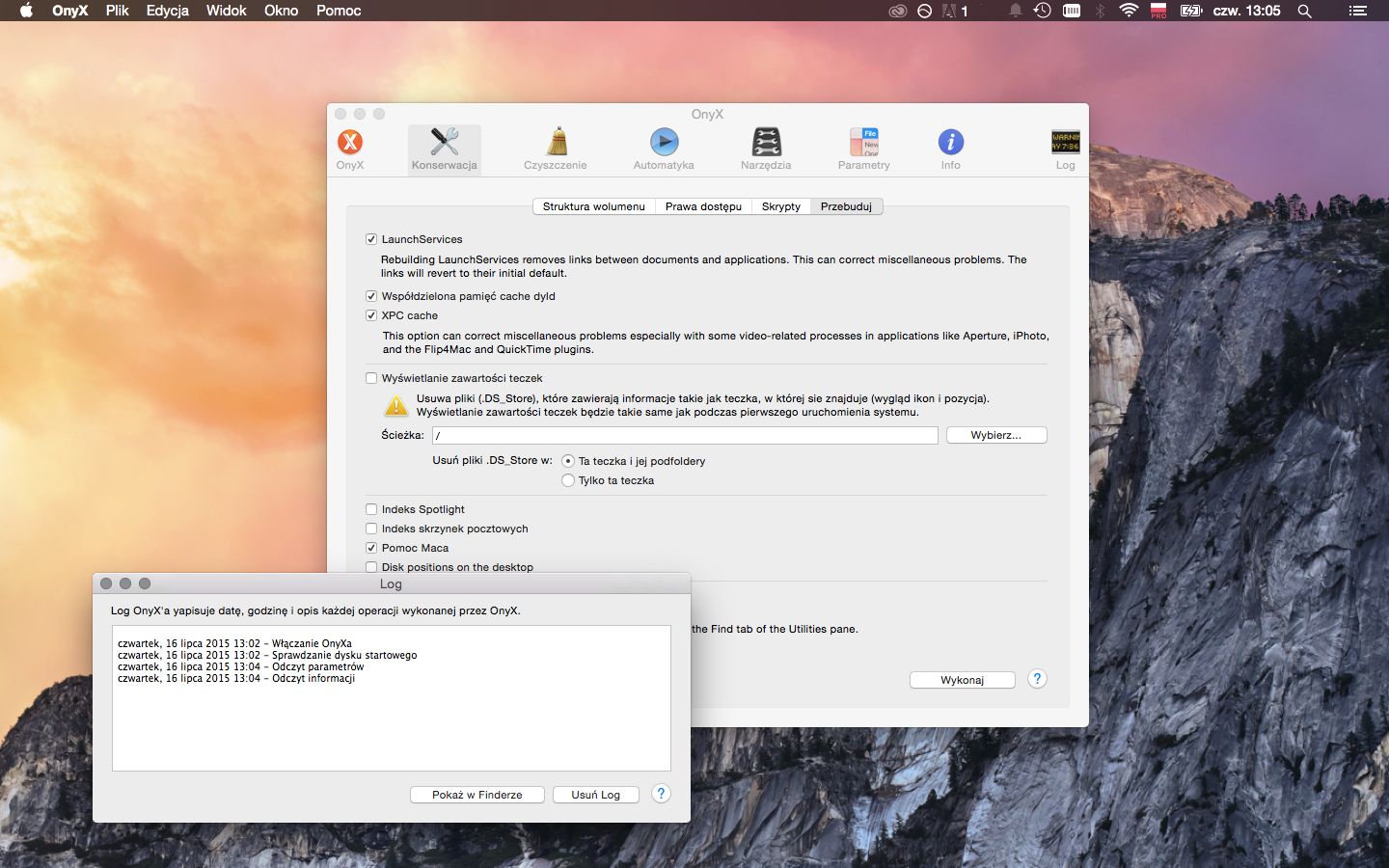Select Tylko ta teczka radio option
The image size is (1389, 868).
tap(568, 480)
